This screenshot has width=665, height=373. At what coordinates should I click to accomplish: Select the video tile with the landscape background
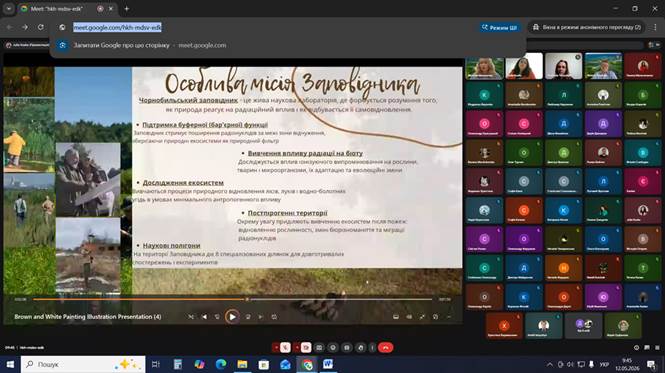tap(603, 66)
